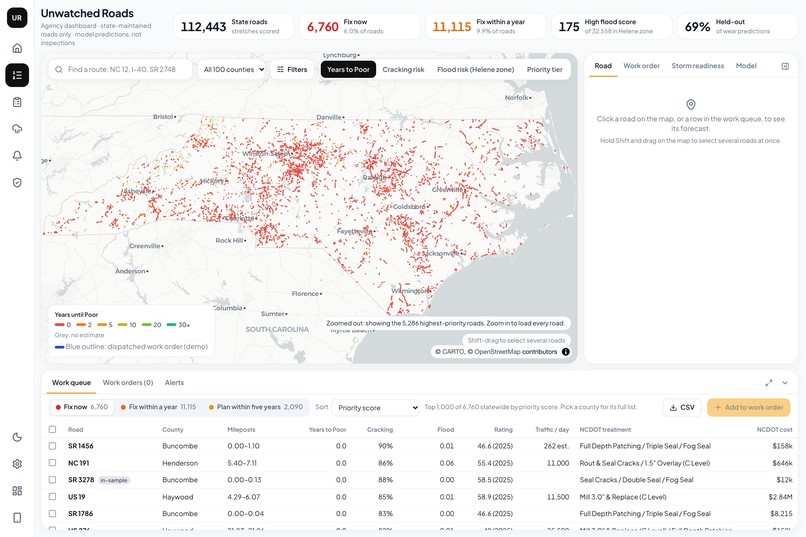Click the teal 30+ legend swatch

171,325
